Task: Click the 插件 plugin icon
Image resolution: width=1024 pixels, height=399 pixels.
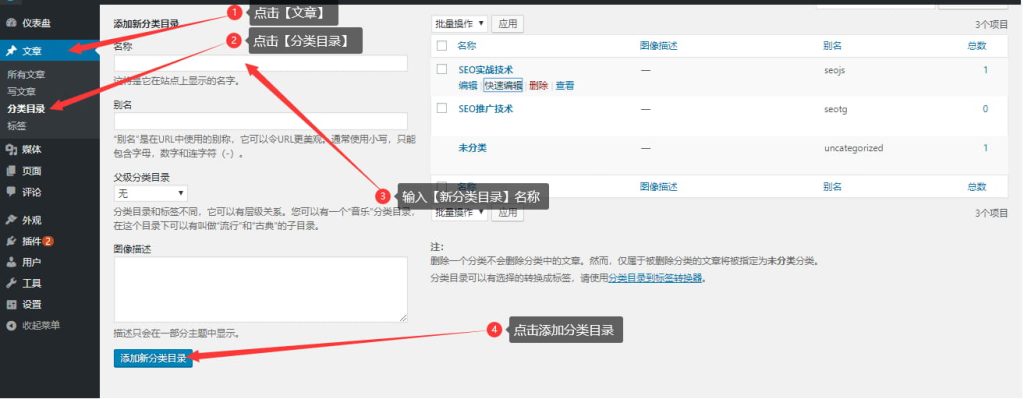Action: [11, 241]
